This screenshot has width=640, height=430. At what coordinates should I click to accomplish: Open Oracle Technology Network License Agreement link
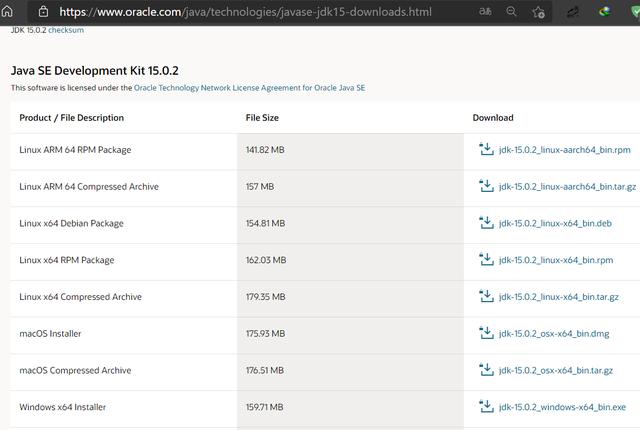click(249, 88)
